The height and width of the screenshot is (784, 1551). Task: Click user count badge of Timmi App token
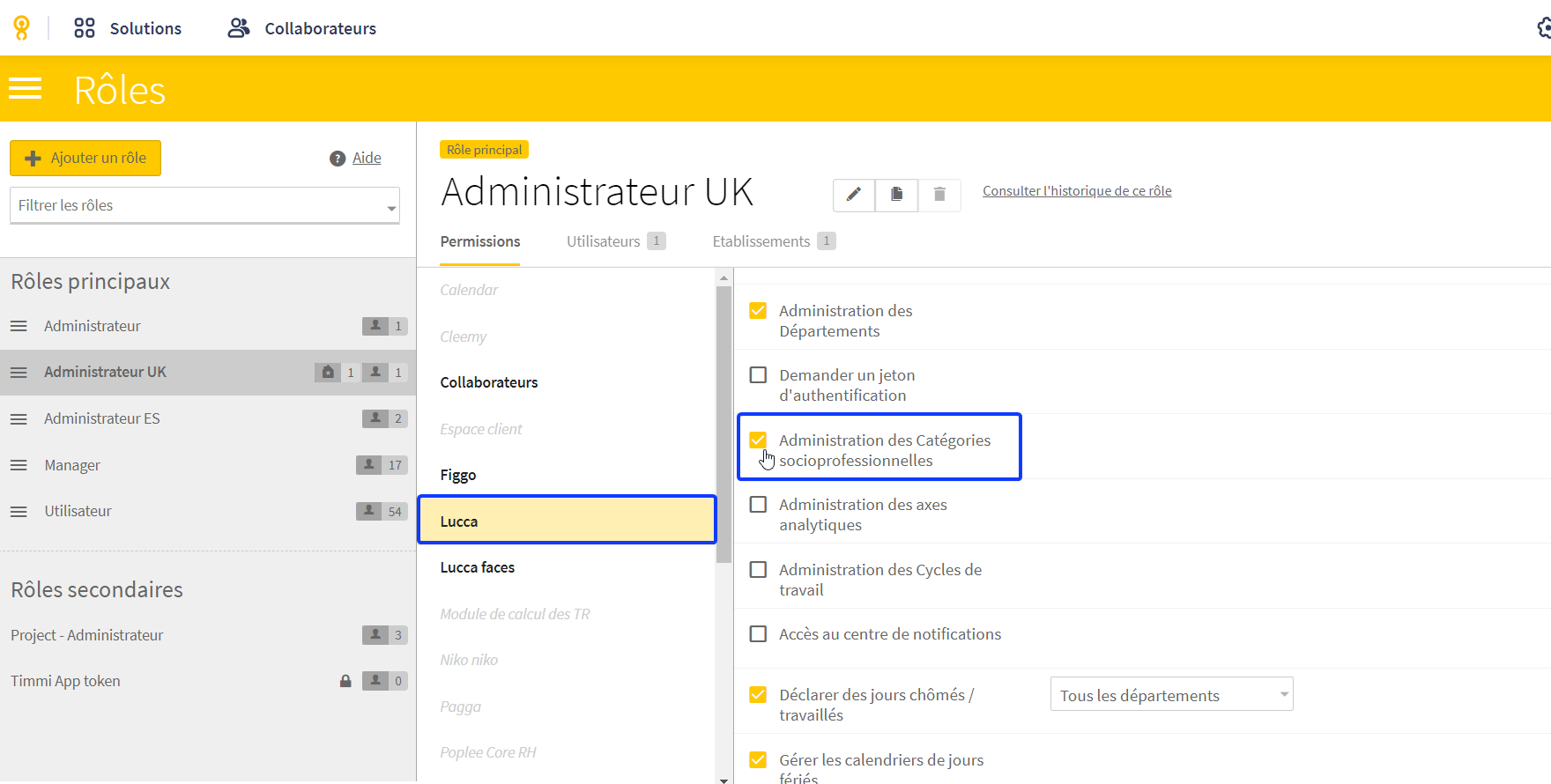(385, 681)
